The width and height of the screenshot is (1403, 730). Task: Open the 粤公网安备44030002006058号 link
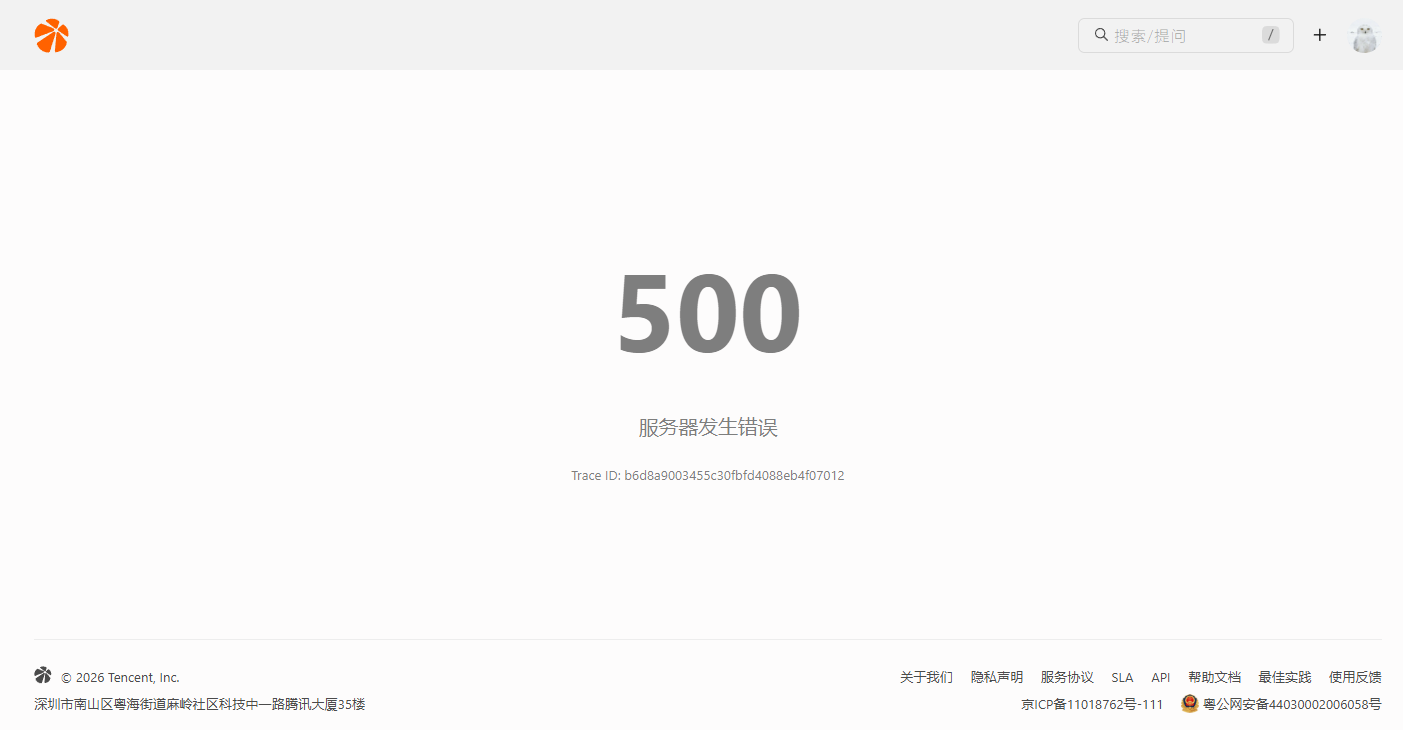point(1292,704)
